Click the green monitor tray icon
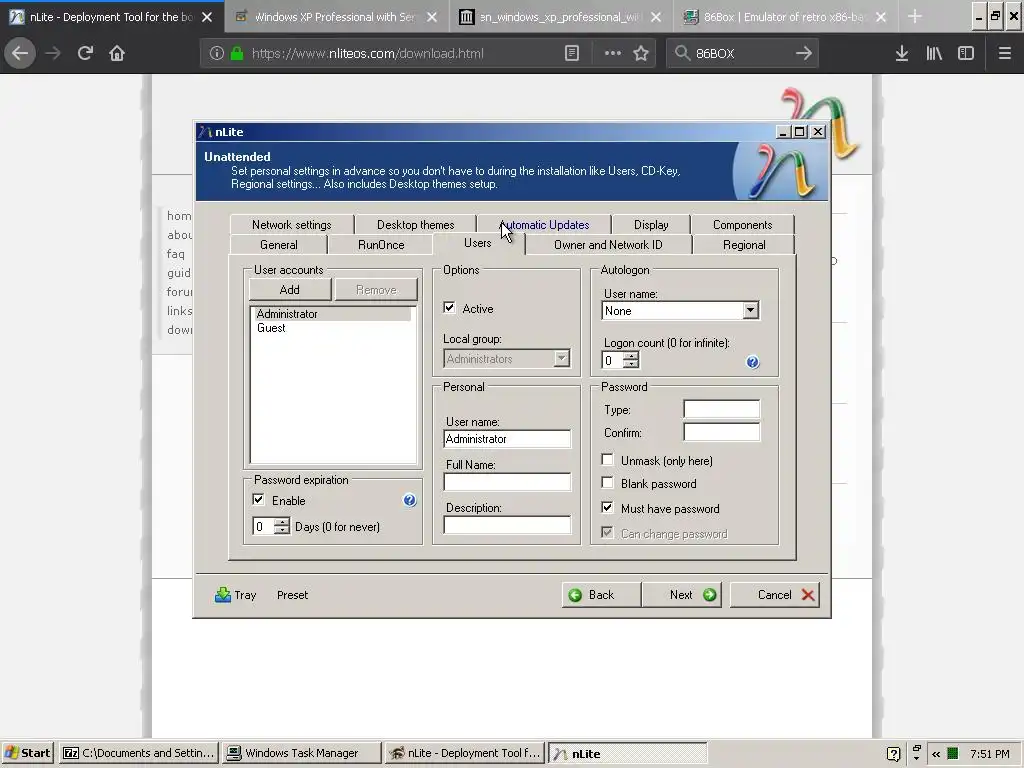The width and height of the screenshot is (1024, 768). [953, 754]
